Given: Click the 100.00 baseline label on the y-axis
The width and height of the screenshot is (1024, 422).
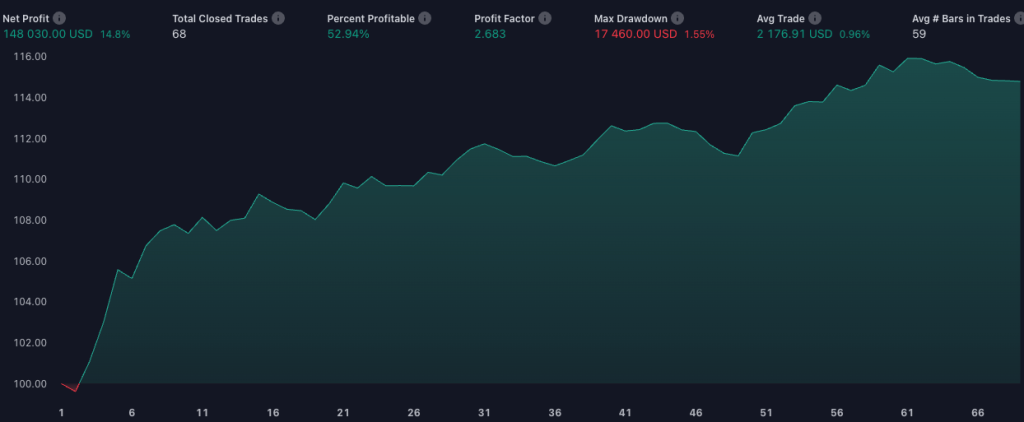Looking at the screenshot, I should 30,384.
